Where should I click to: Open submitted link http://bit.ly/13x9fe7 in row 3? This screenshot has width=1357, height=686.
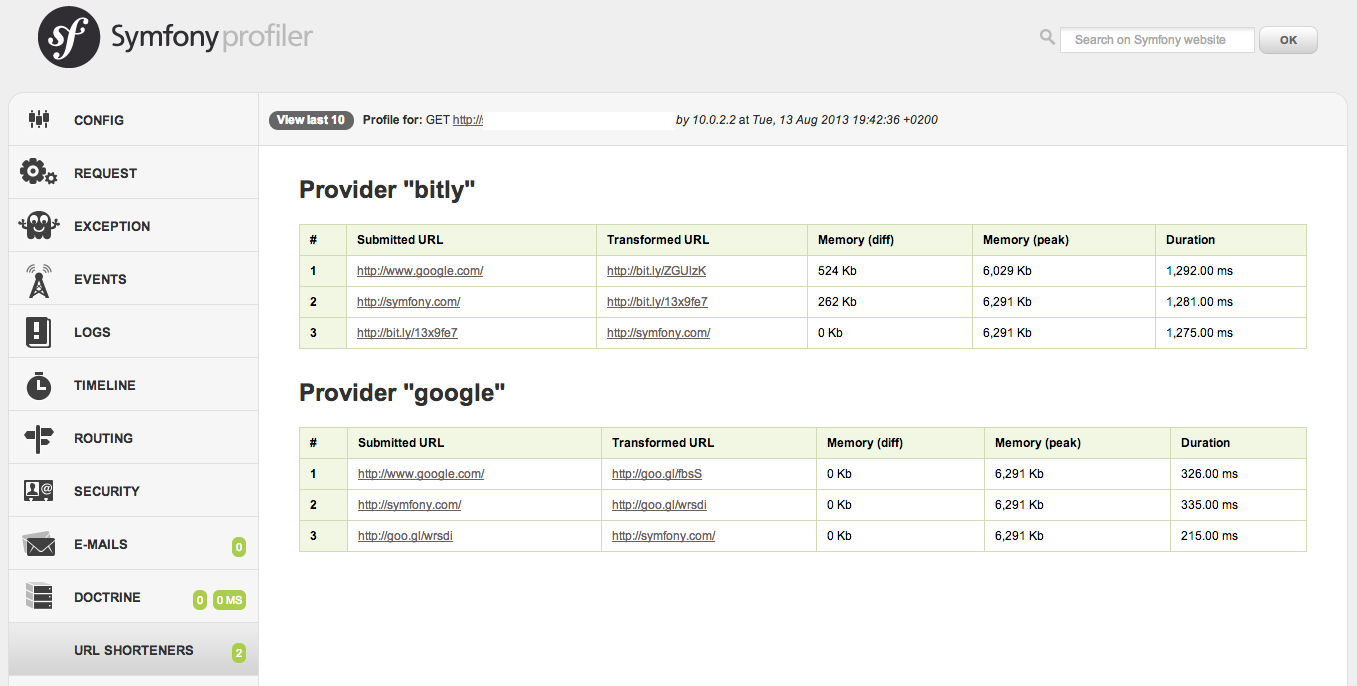(x=407, y=333)
